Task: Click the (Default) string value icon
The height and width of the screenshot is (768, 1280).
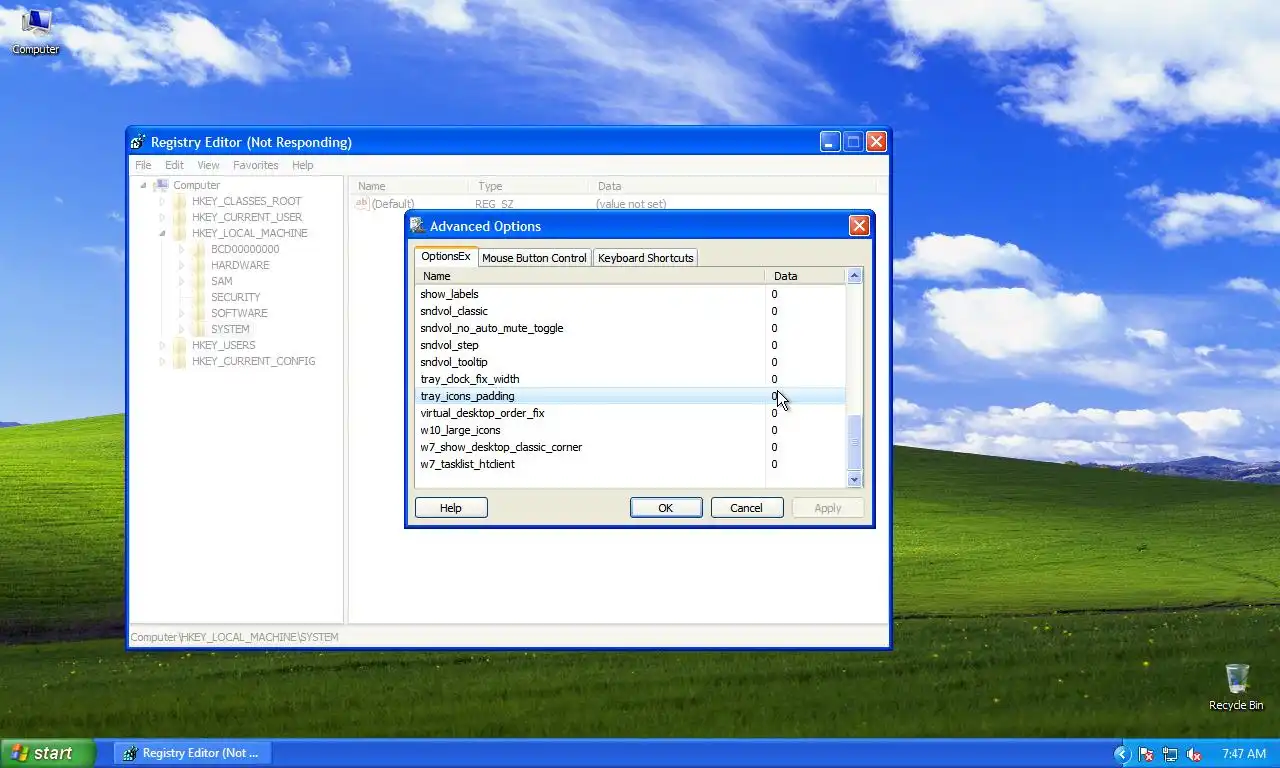Action: (362, 204)
